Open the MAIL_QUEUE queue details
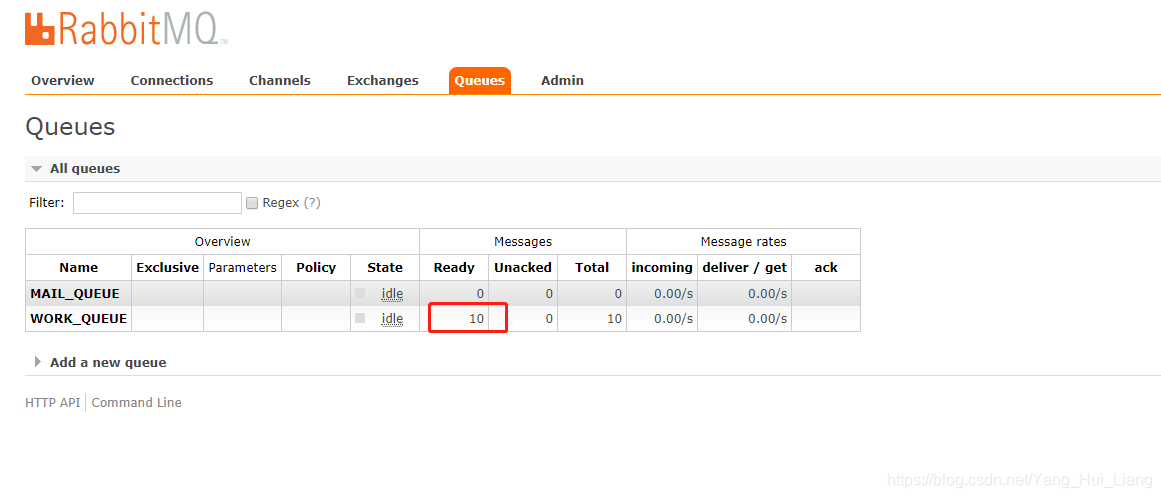1161x498 pixels. click(x=75, y=294)
